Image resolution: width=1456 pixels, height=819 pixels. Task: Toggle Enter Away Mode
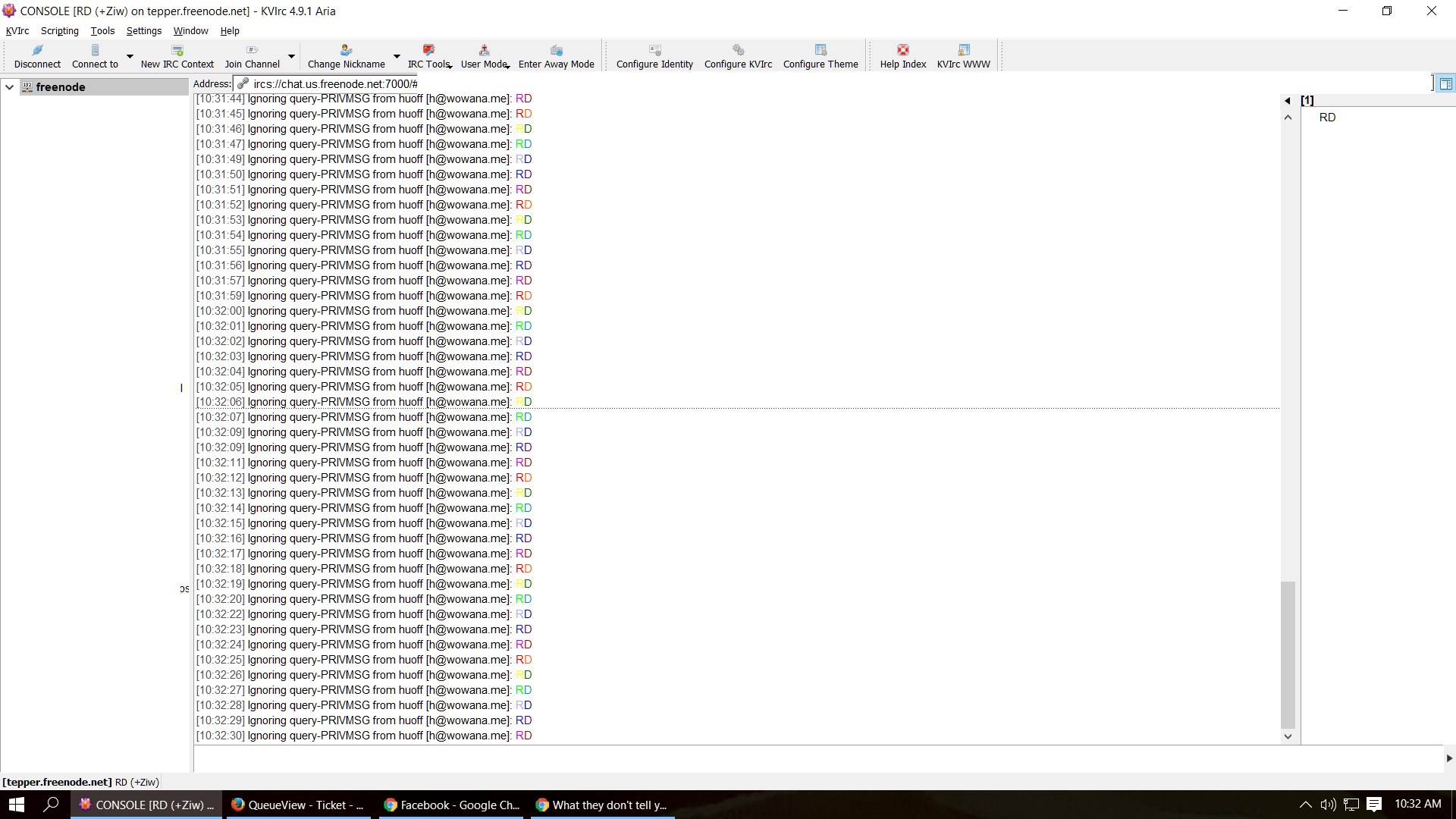[x=556, y=56]
